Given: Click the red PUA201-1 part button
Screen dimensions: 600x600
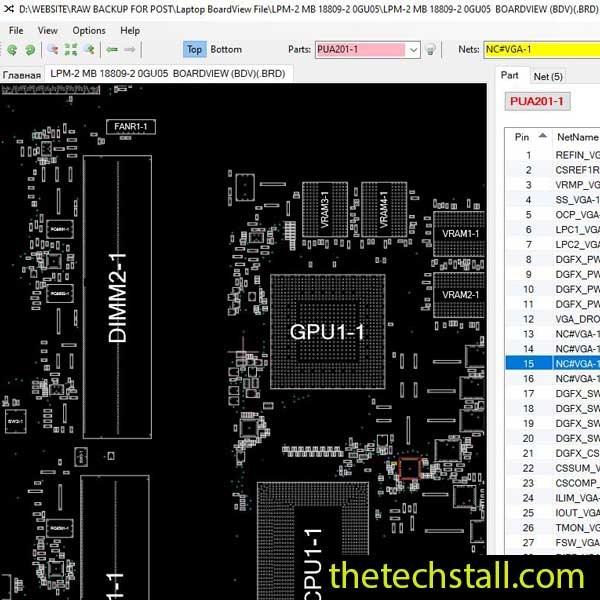Looking at the screenshot, I should pos(537,101).
